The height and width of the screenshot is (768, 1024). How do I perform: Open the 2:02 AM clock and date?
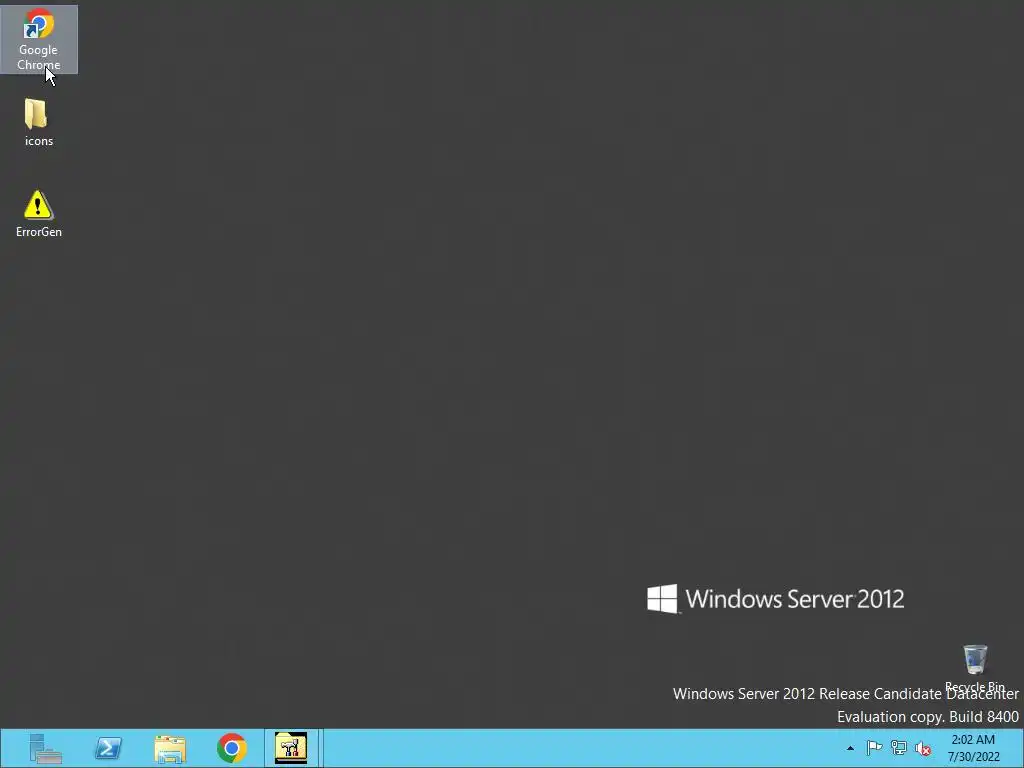(973, 748)
